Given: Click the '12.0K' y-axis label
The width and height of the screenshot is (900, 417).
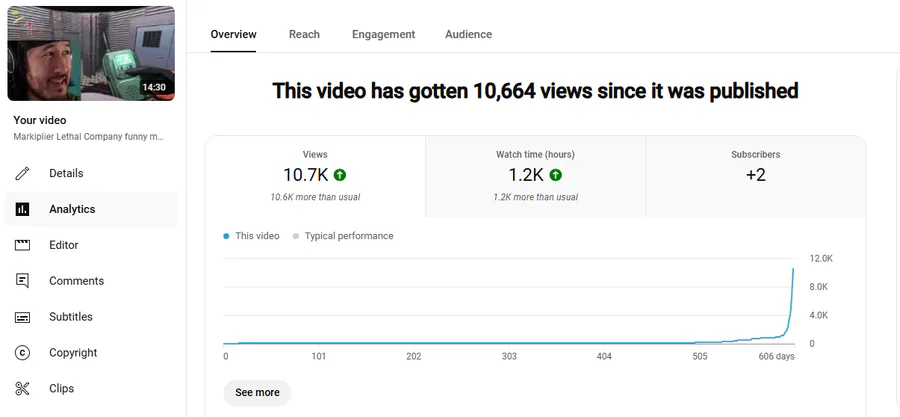Looking at the screenshot, I should 821,259.
